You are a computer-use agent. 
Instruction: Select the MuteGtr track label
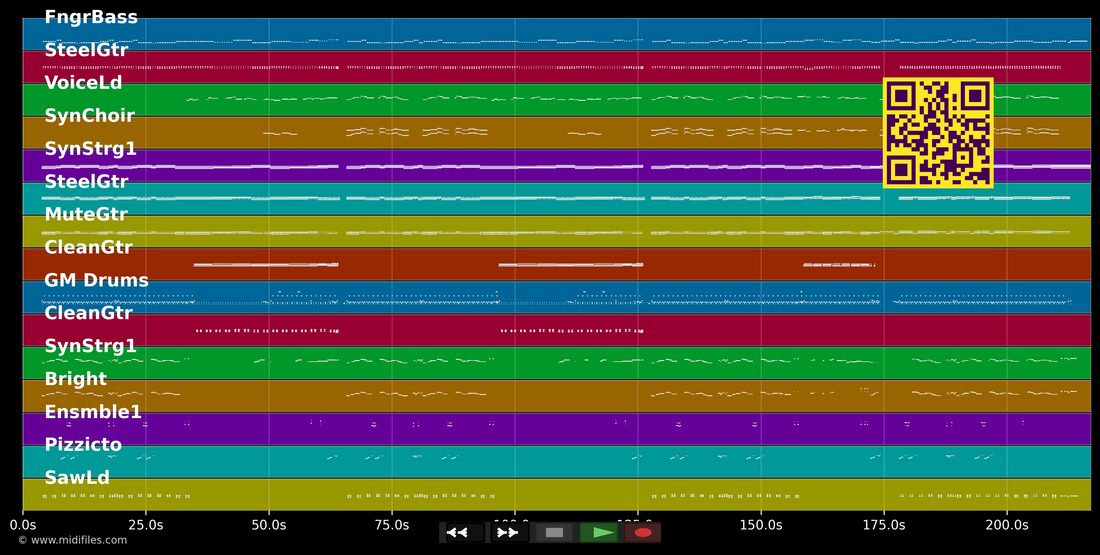pyautogui.click(x=86, y=214)
